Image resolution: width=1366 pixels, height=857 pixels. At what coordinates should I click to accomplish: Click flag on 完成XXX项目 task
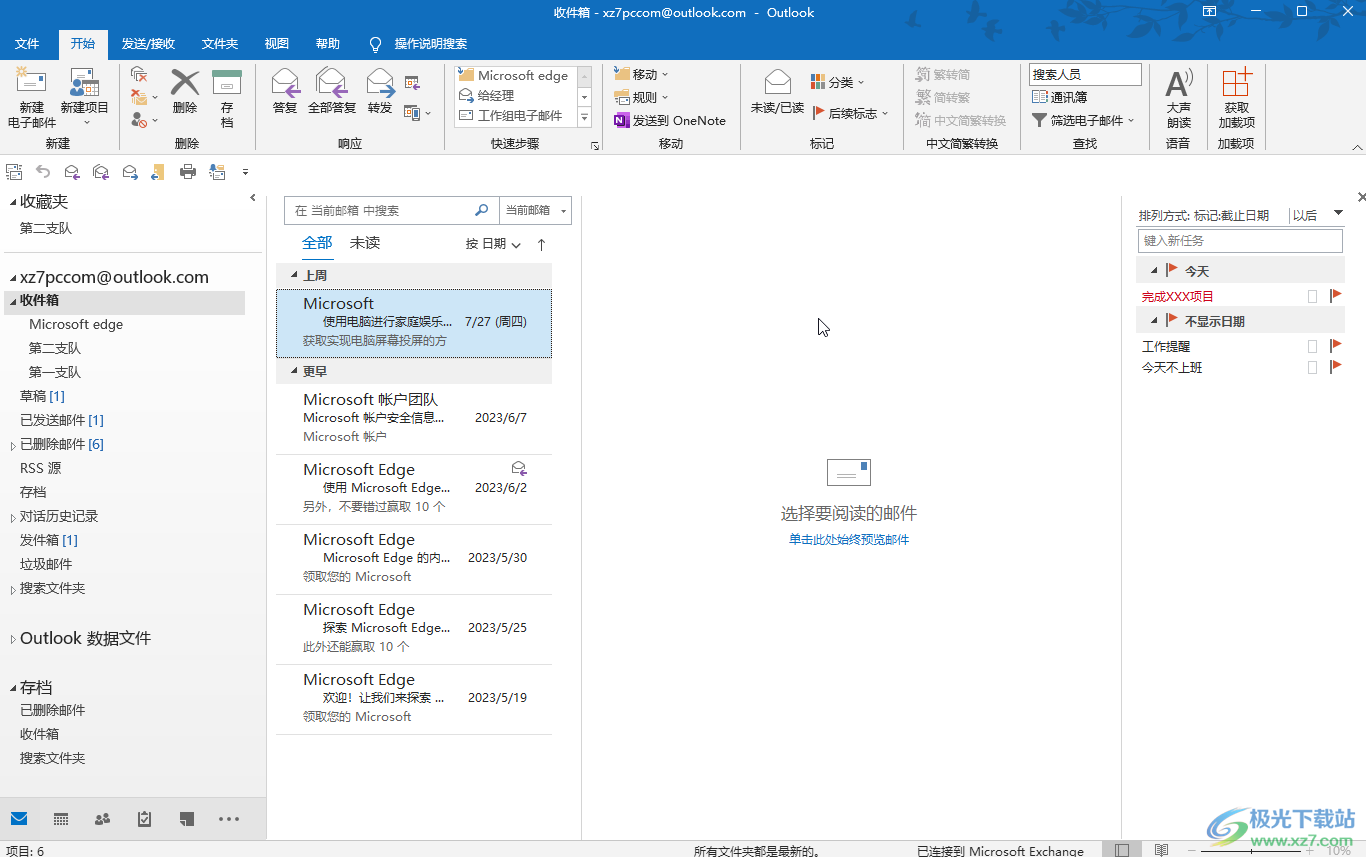(x=1335, y=296)
